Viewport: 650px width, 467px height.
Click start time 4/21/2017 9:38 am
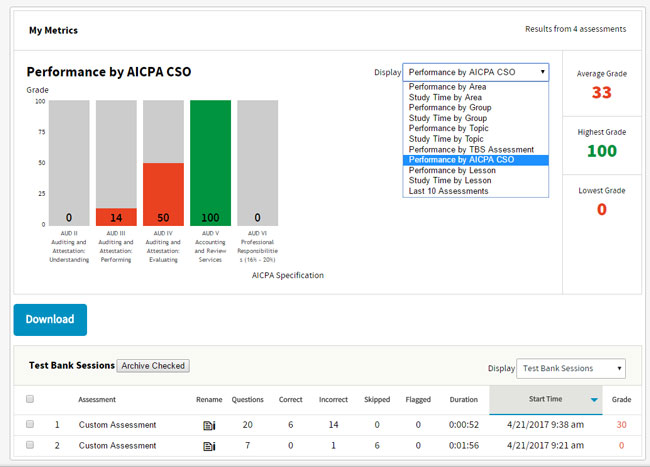pyautogui.click(x=546, y=425)
